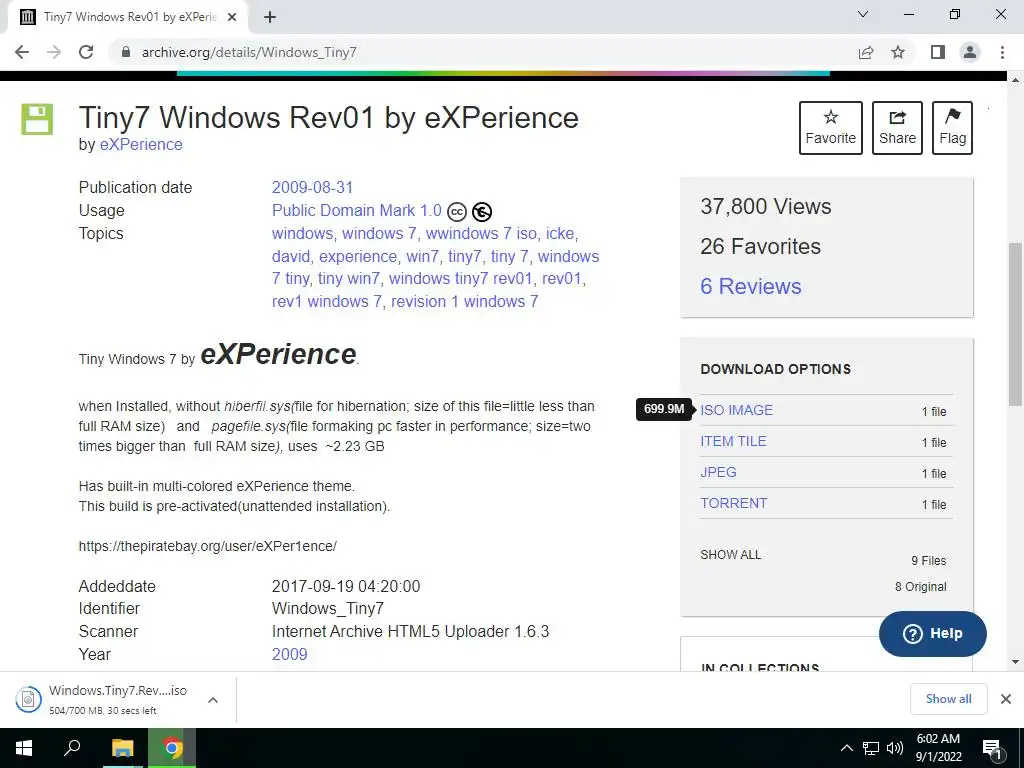Screen dimensions: 1024x768
Task: Open the Public Domain Mark 1.0 link
Action: (357, 210)
